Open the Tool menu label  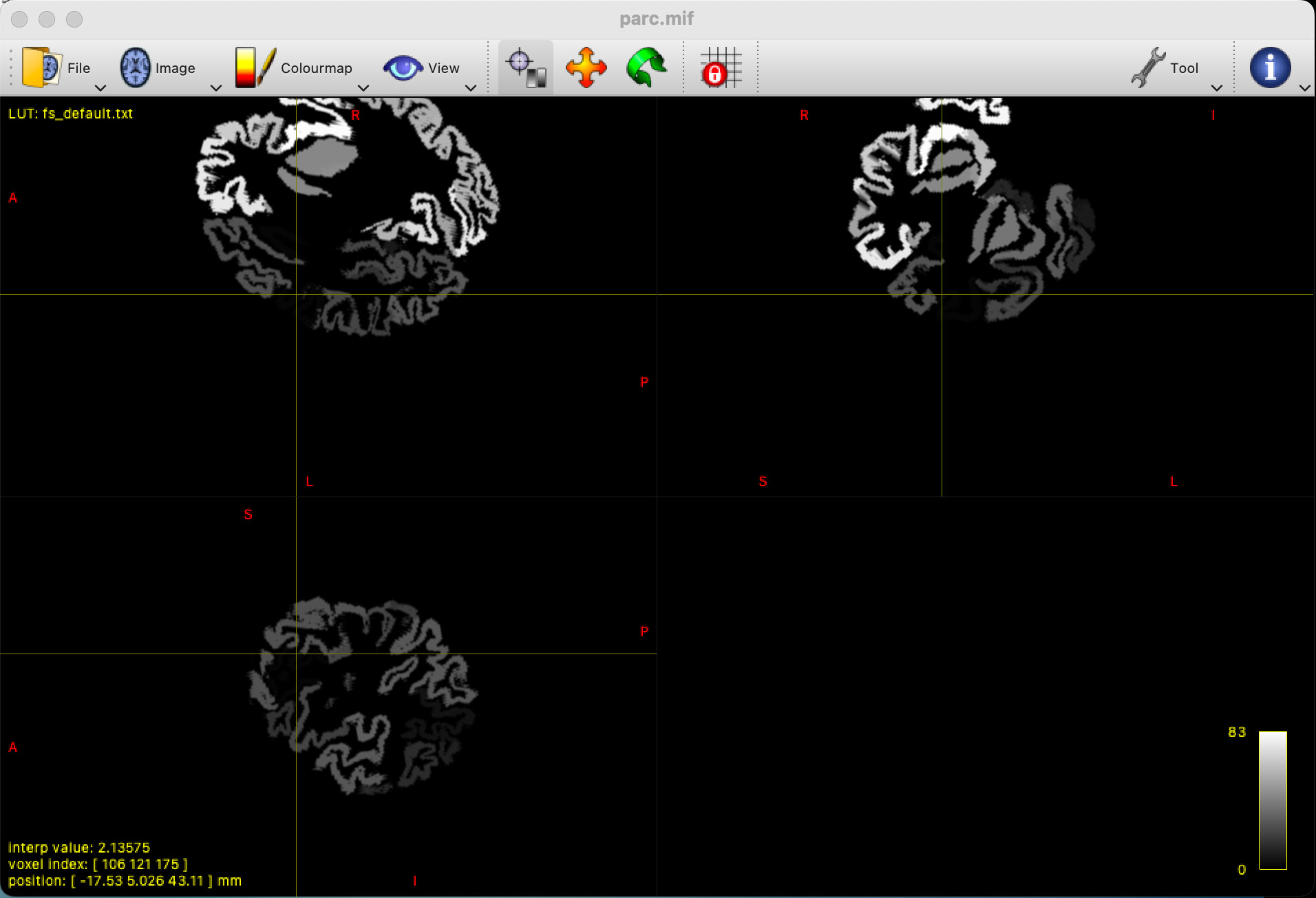(x=1184, y=67)
